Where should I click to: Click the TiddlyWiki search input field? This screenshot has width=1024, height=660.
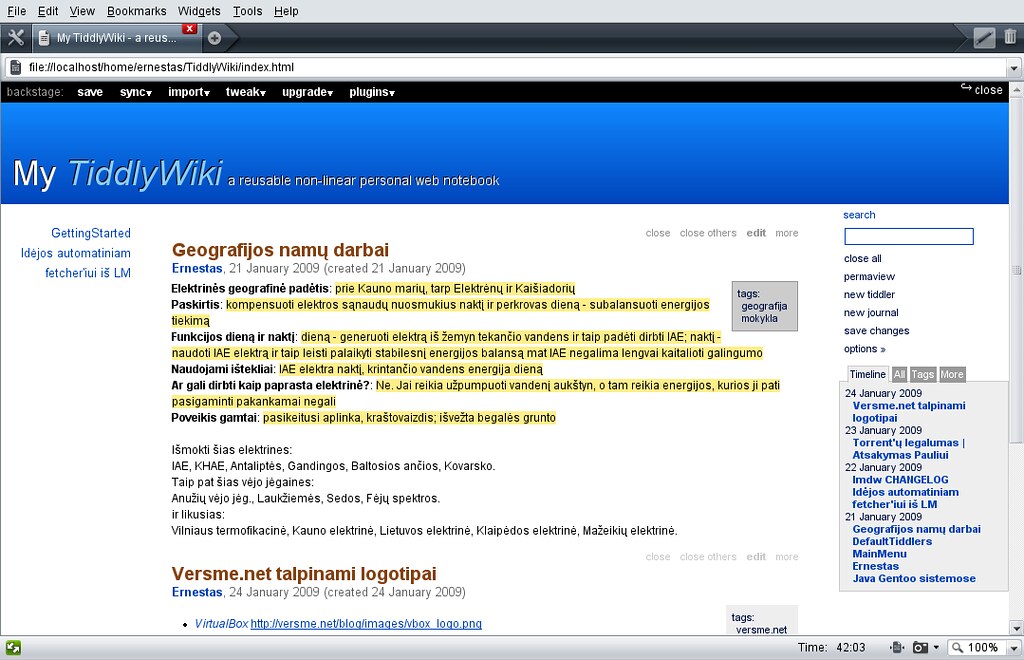click(908, 236)
